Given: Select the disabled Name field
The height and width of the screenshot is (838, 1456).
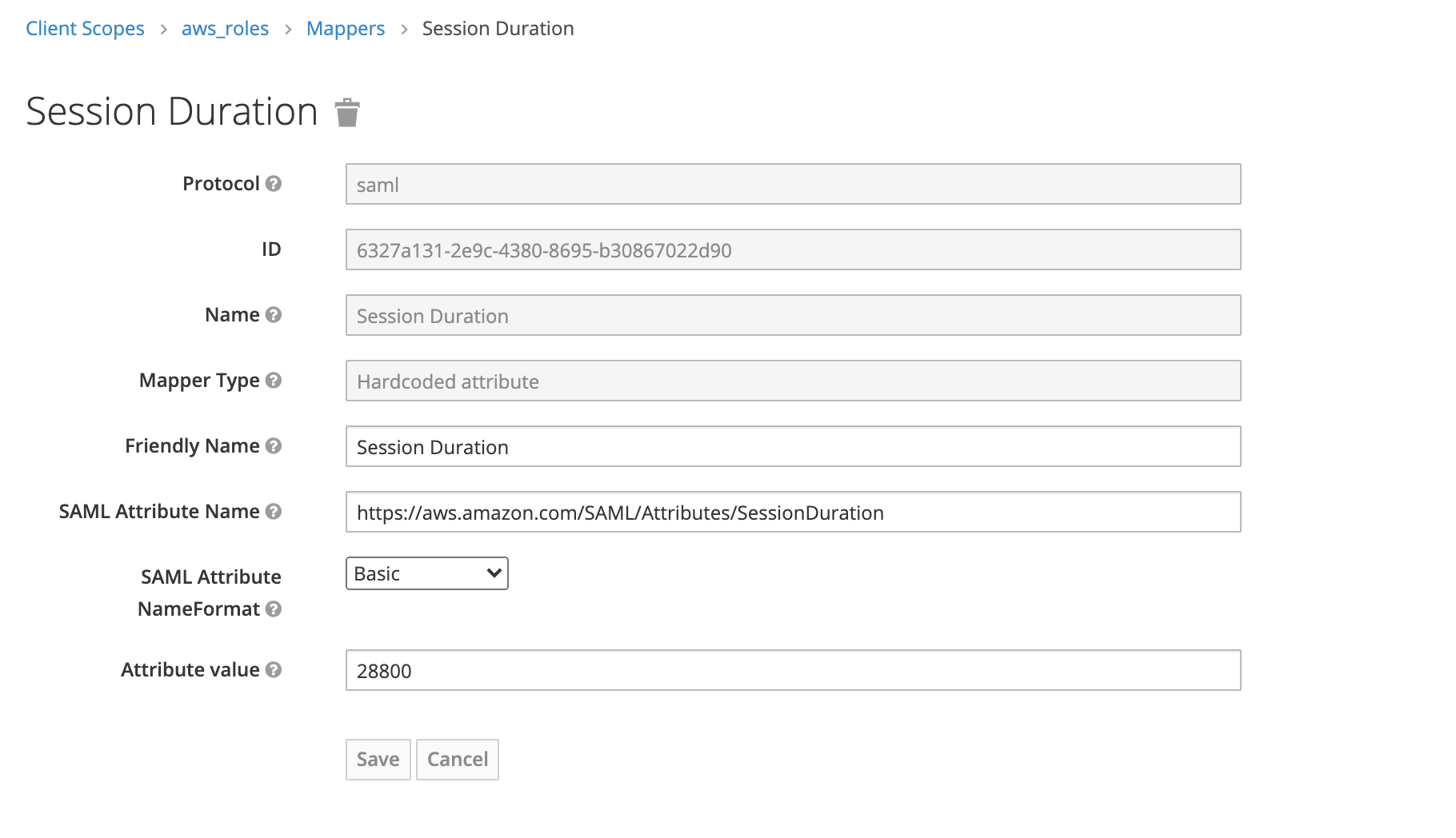Looking at the screenshot, I should tap(794, 315).
